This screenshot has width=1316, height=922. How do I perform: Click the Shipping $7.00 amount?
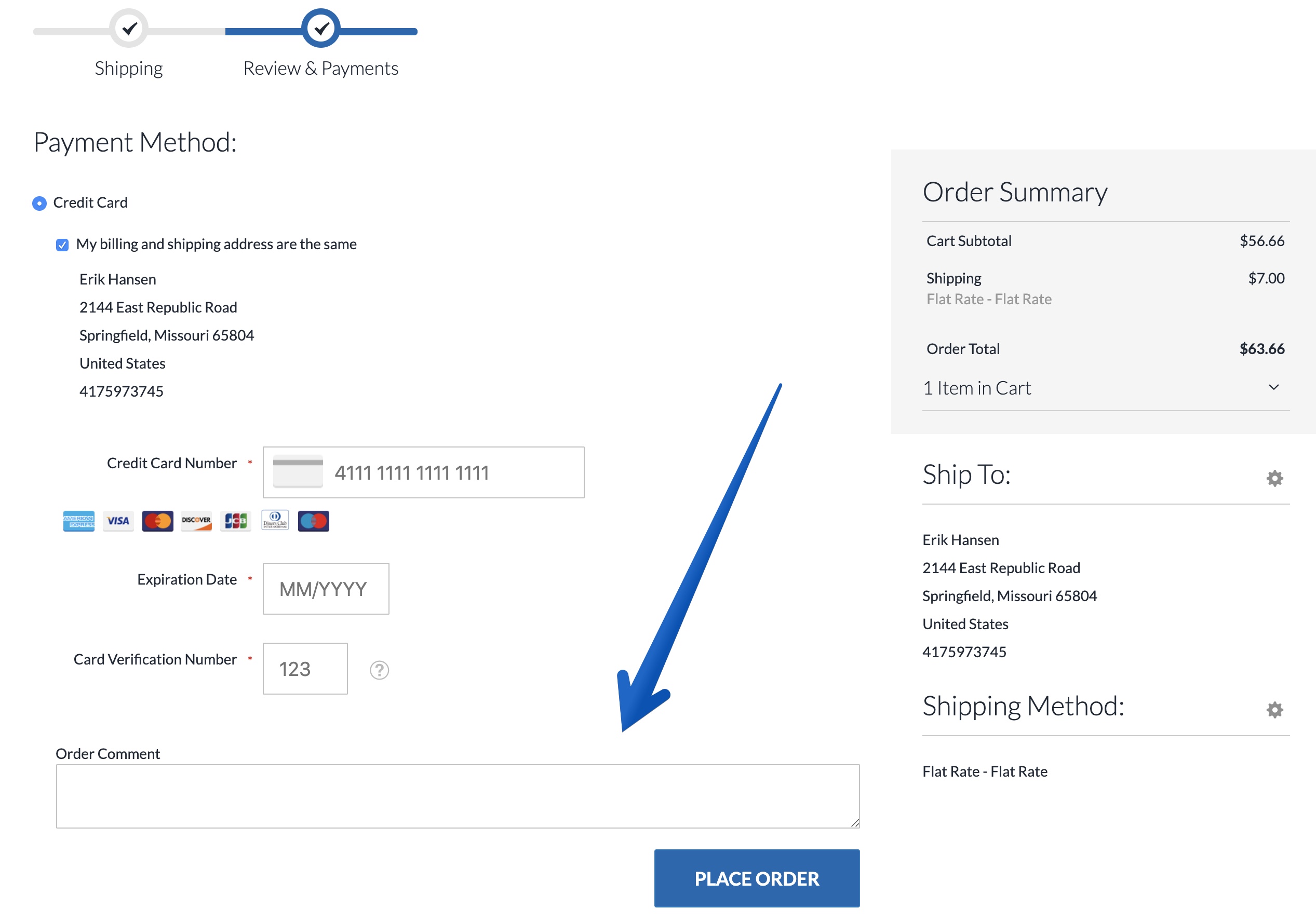click(x=1266, y=278)
